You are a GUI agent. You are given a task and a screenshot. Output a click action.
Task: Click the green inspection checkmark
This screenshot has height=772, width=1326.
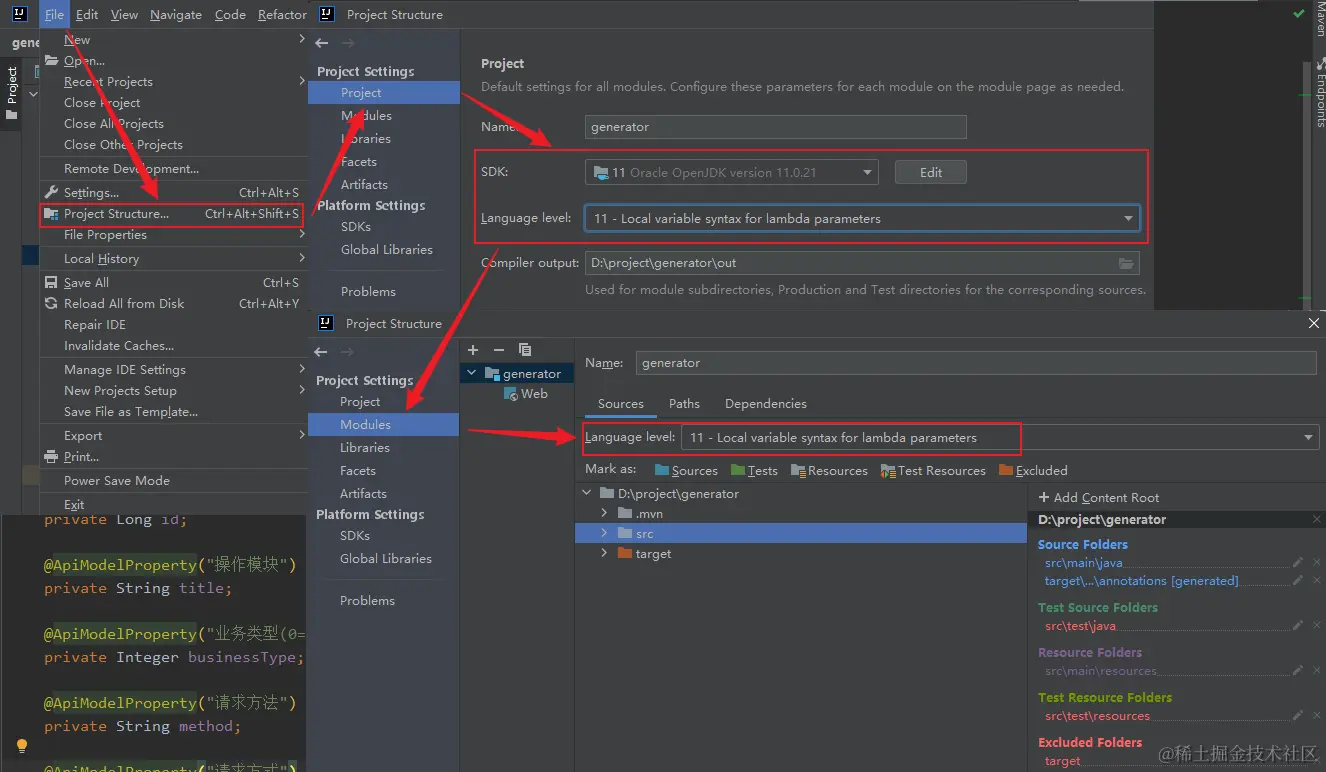click(x=1298, y=14)
